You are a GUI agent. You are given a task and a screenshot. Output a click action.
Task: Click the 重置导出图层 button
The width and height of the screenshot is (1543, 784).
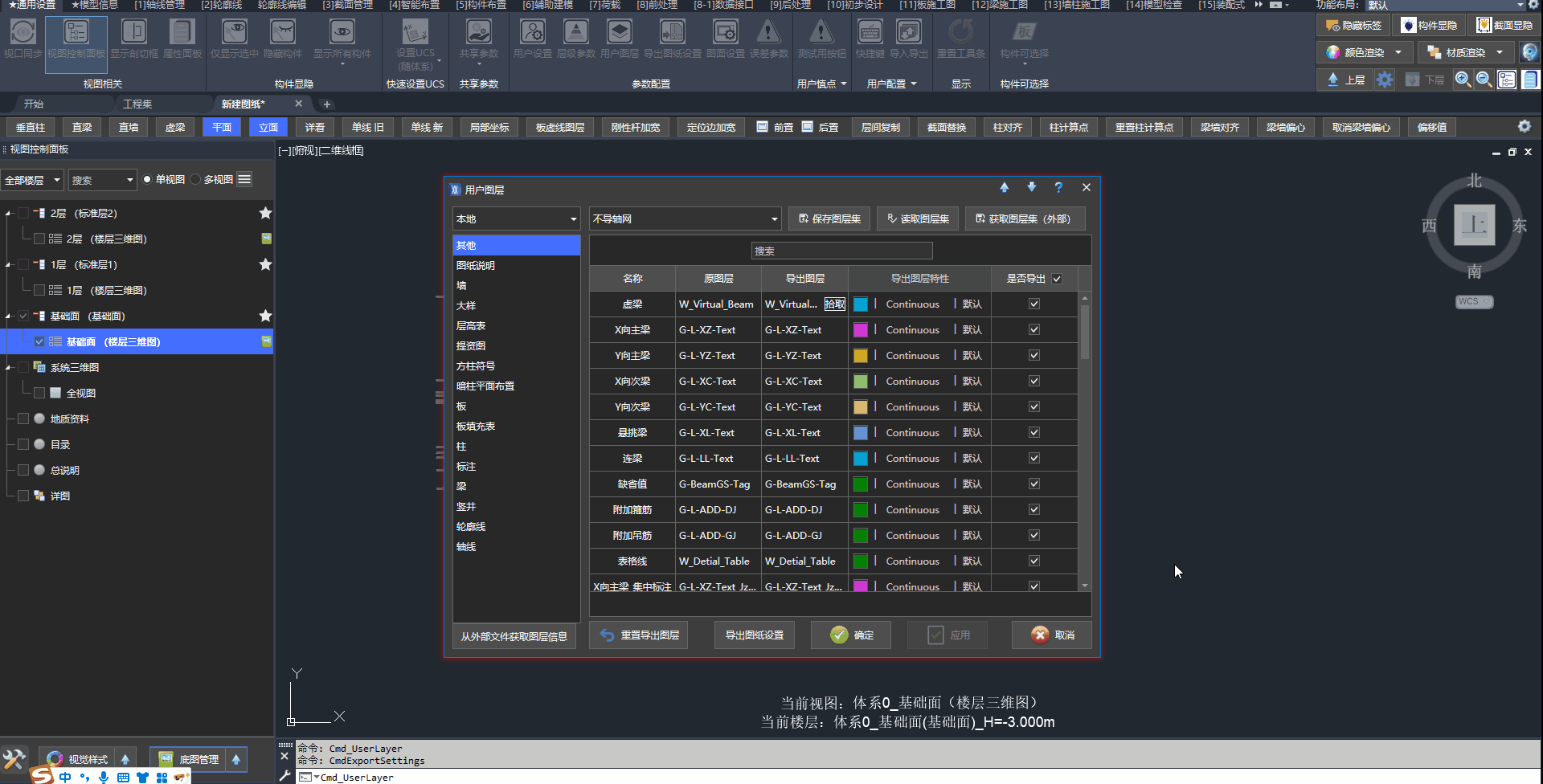point(640,635)
